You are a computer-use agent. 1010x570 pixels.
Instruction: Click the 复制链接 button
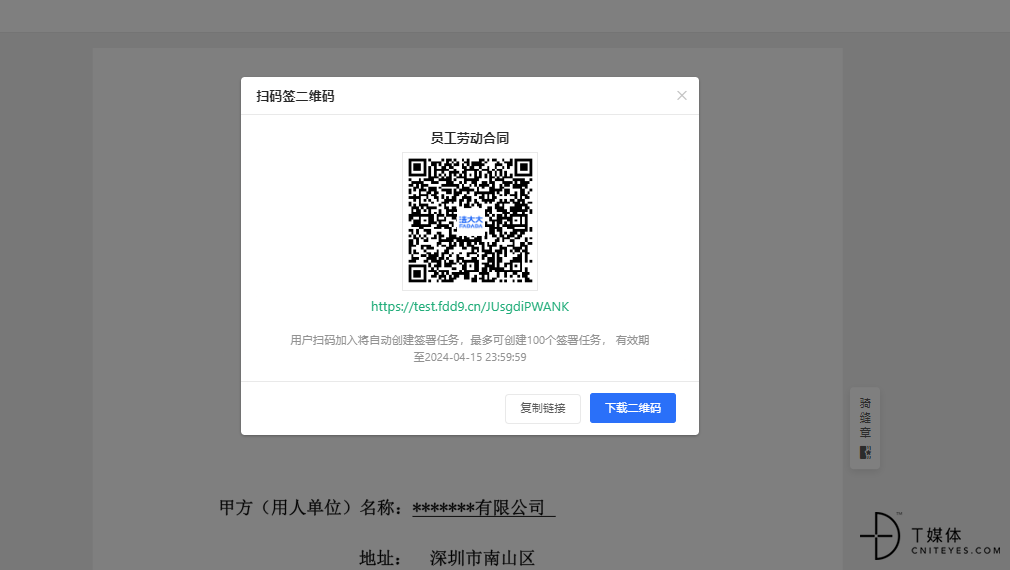point(542,408)
